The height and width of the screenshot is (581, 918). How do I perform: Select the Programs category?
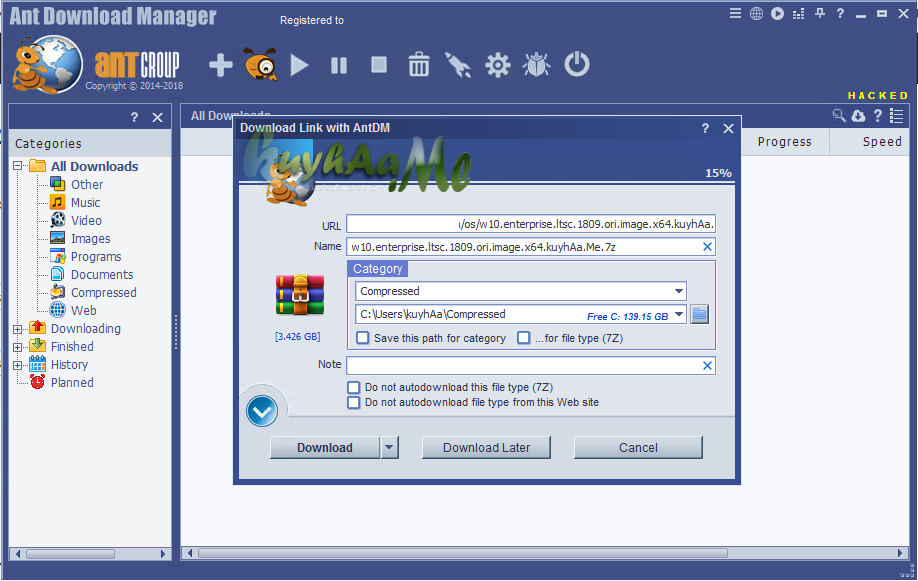point(96,257)
